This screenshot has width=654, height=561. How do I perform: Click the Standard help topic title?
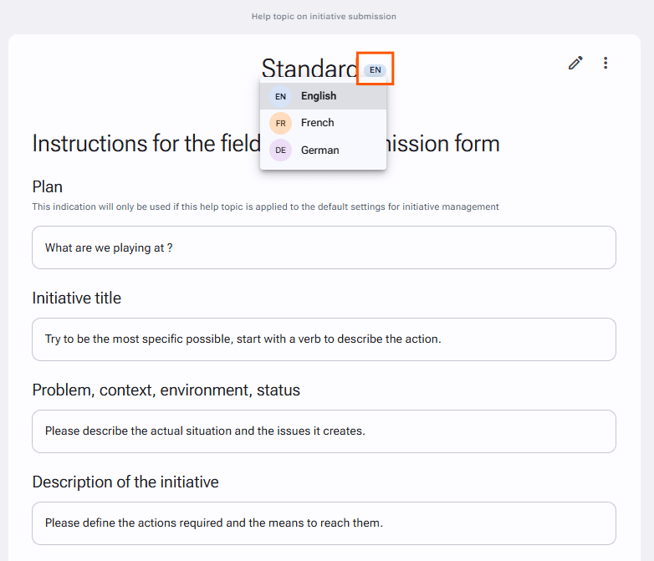(309, 68)
